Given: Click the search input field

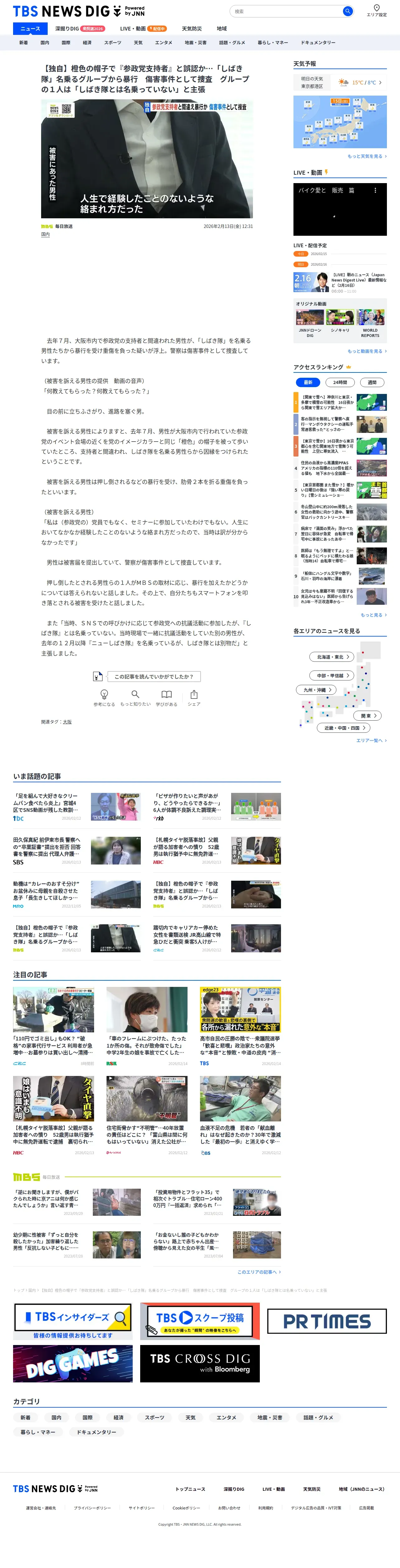Looking at the screenshot, I should (286, 11).
